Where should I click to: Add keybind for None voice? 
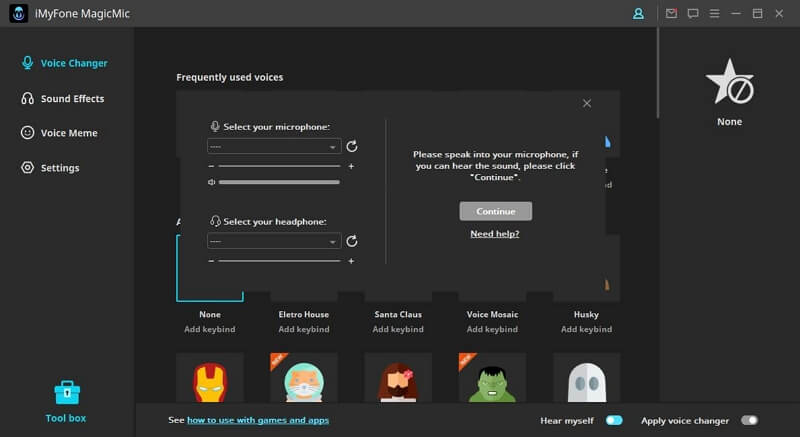pyautogui.click(x=210, y=329)
